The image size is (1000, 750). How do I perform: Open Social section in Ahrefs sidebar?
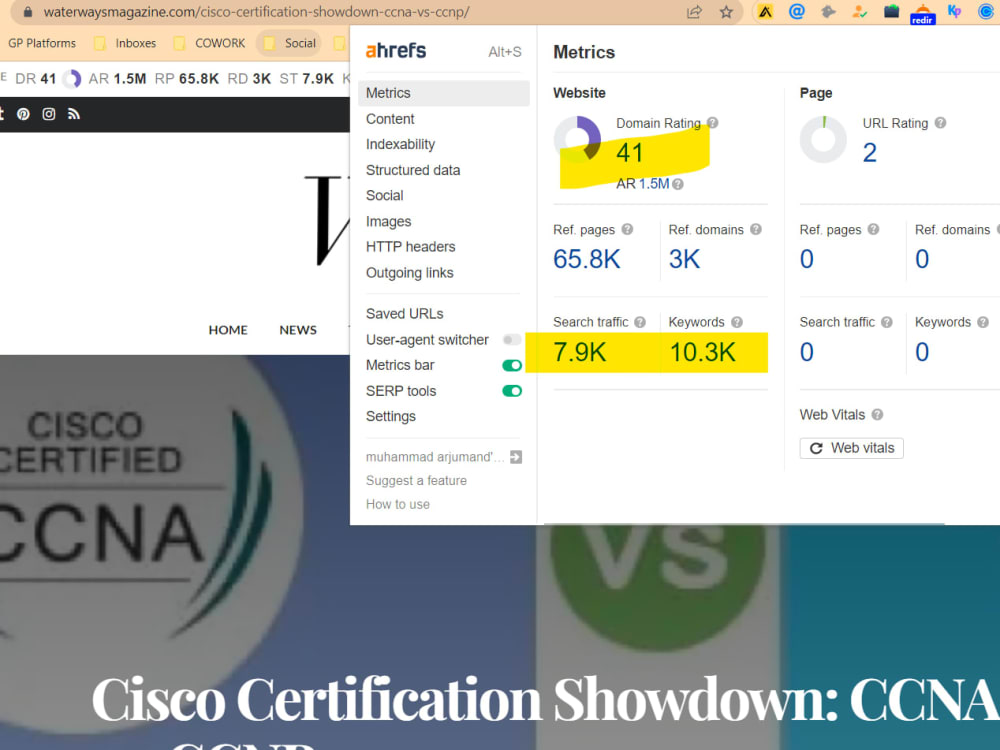coord(385,195)
